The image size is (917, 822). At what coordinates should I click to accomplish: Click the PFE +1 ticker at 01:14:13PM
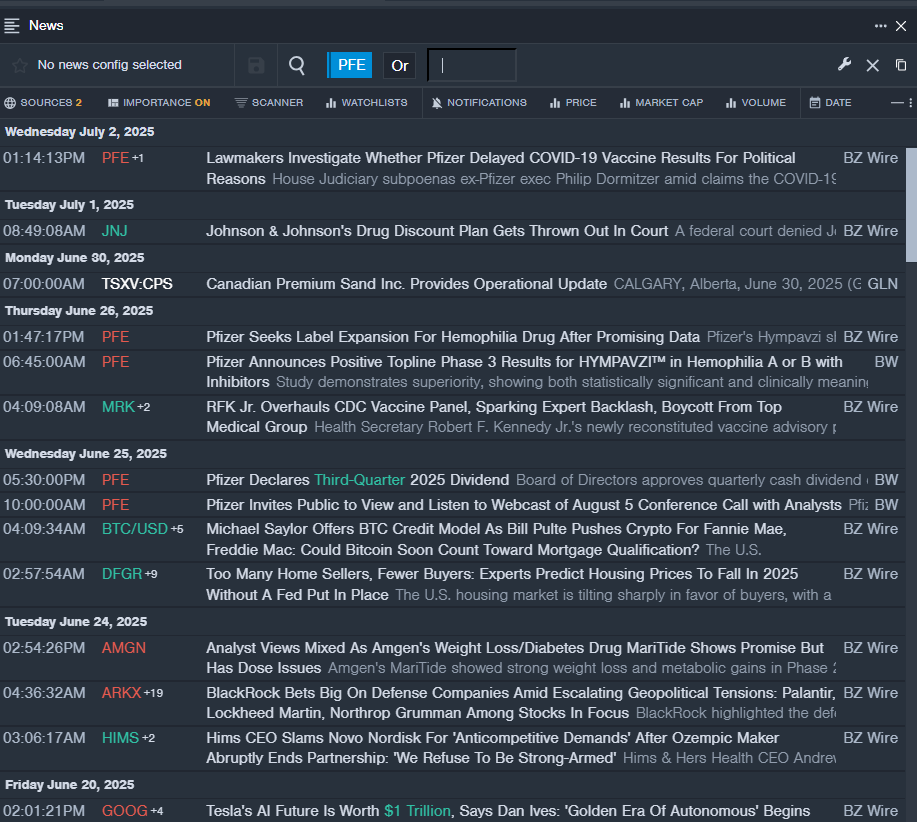pyautogui.click(x=123, y=158)
